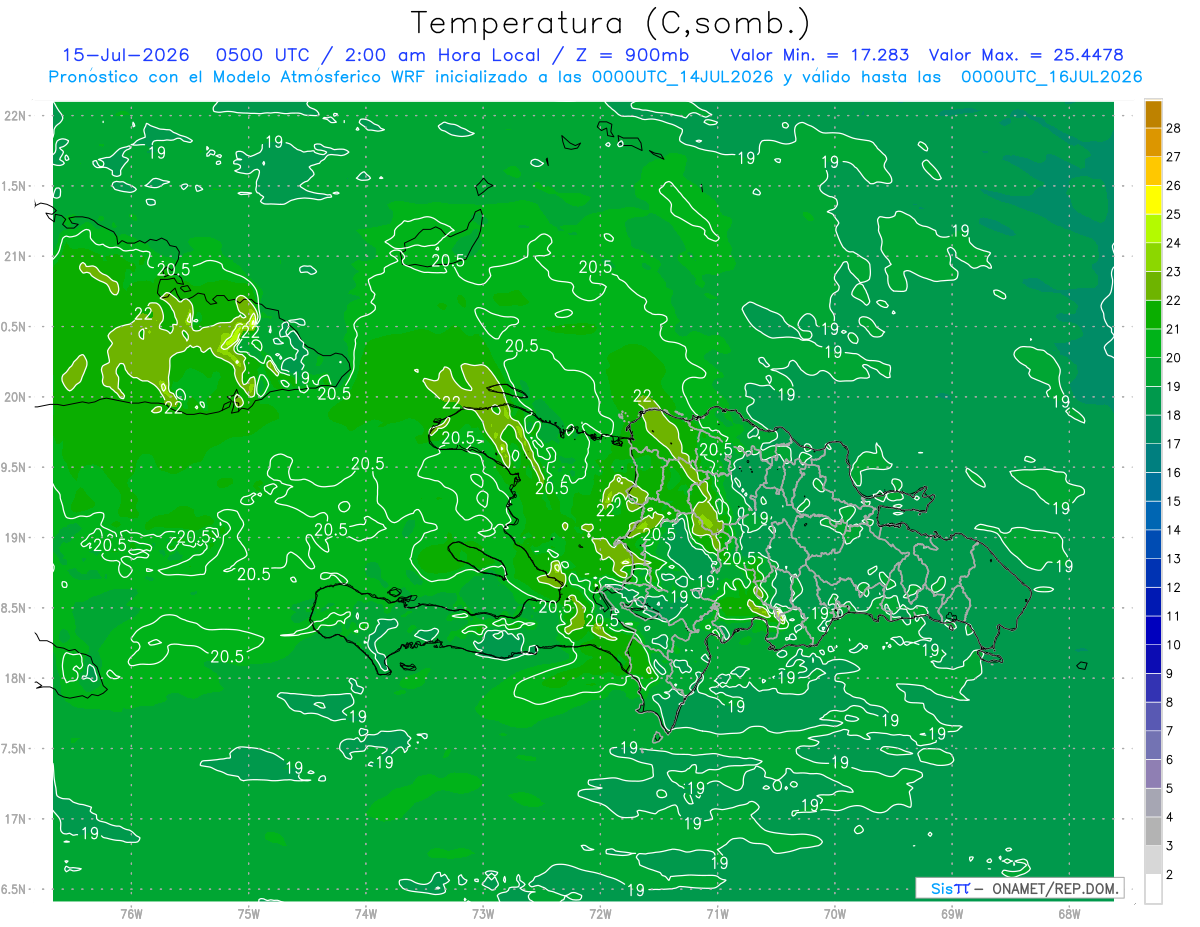Click the '76W' longitude label
Image resolution: width=1200 pixels, height=927 pixels.
[131, 914]
